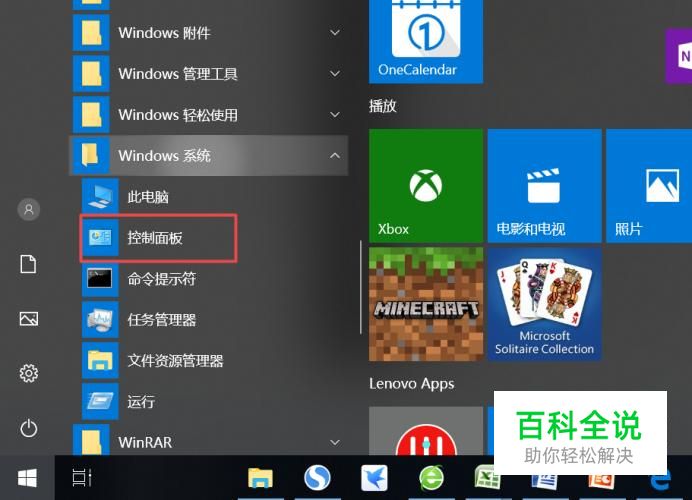Click the Power button icon
692x500 pixels.
point(29,428)
